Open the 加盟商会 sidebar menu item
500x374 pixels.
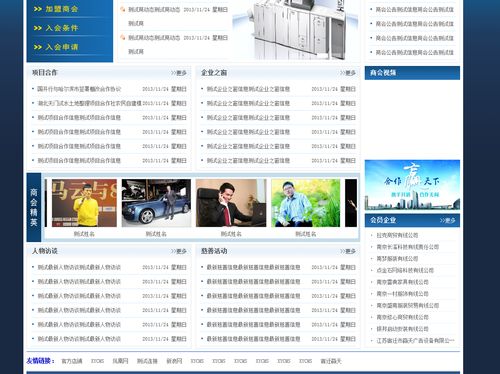coord(62,9)
